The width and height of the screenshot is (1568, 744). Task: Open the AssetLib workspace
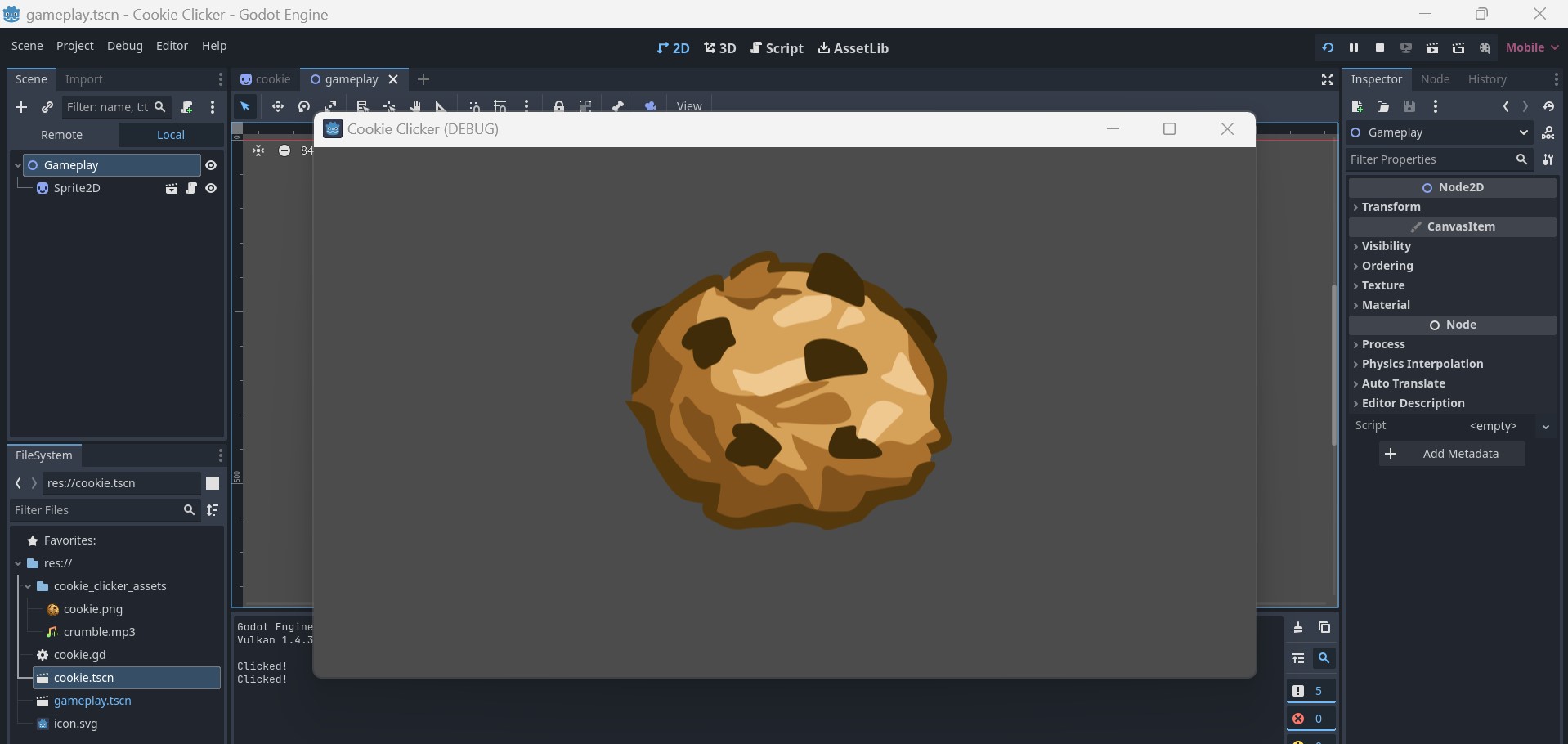pos(853,48)
